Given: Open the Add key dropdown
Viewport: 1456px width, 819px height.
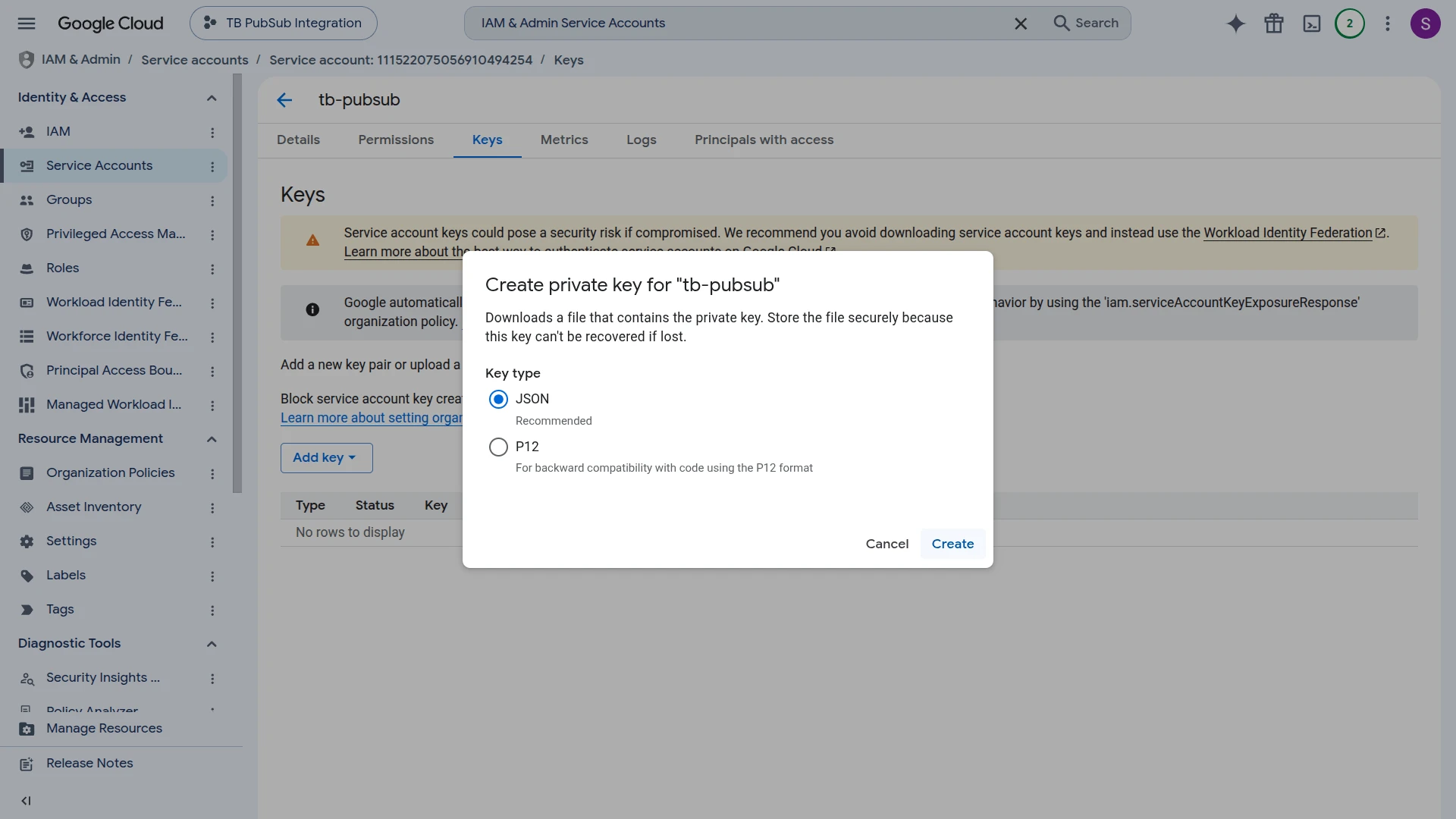Looking at the screenshot, I should pos(326,458).
